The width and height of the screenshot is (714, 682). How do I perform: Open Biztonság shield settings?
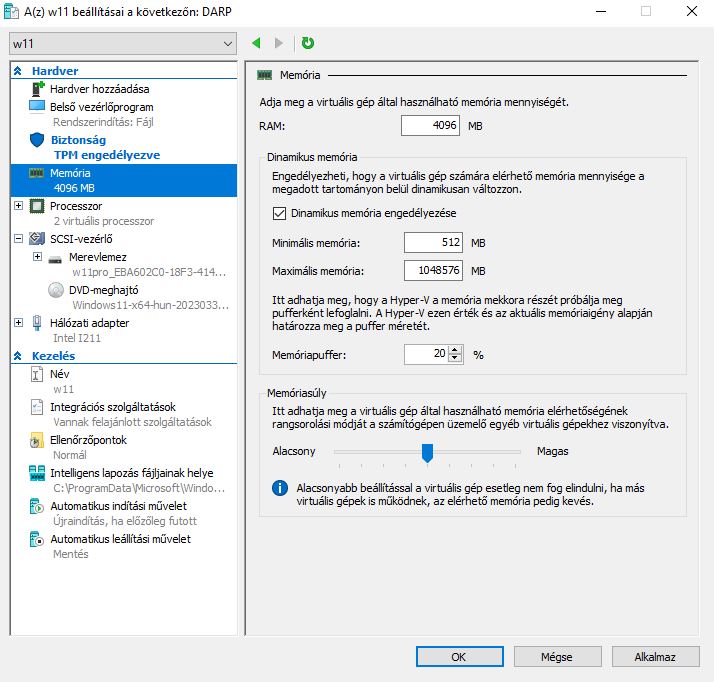78,140
